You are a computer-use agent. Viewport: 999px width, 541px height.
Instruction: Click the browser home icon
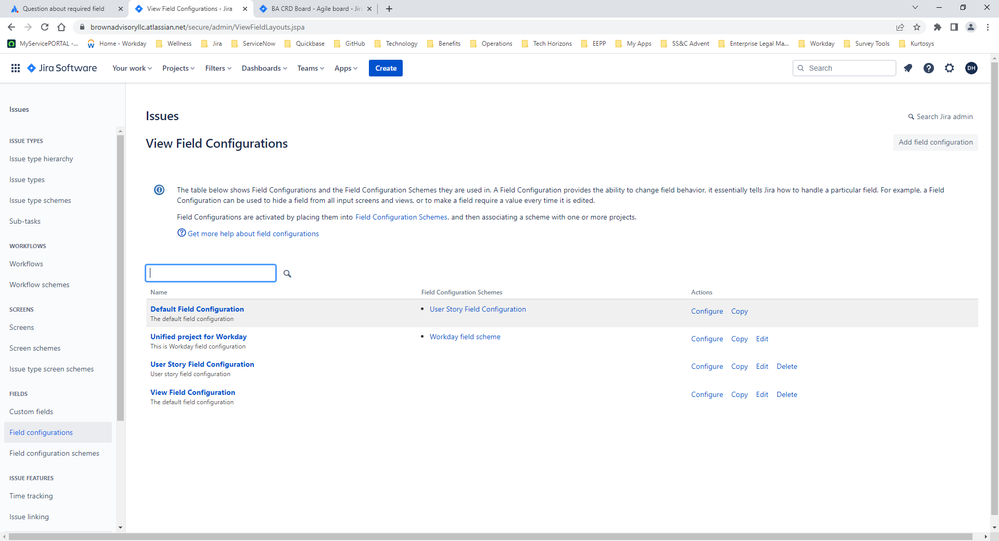tap(61, 27)
